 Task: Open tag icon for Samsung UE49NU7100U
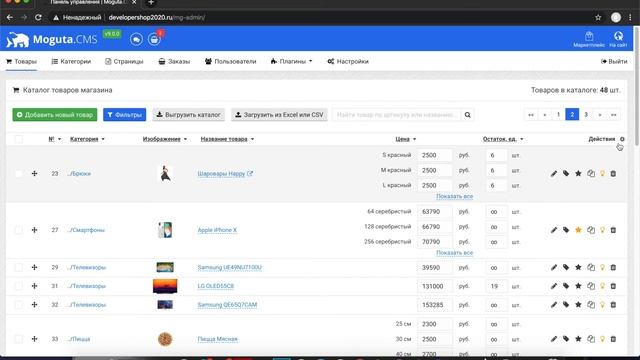click(x=566, y=268)
